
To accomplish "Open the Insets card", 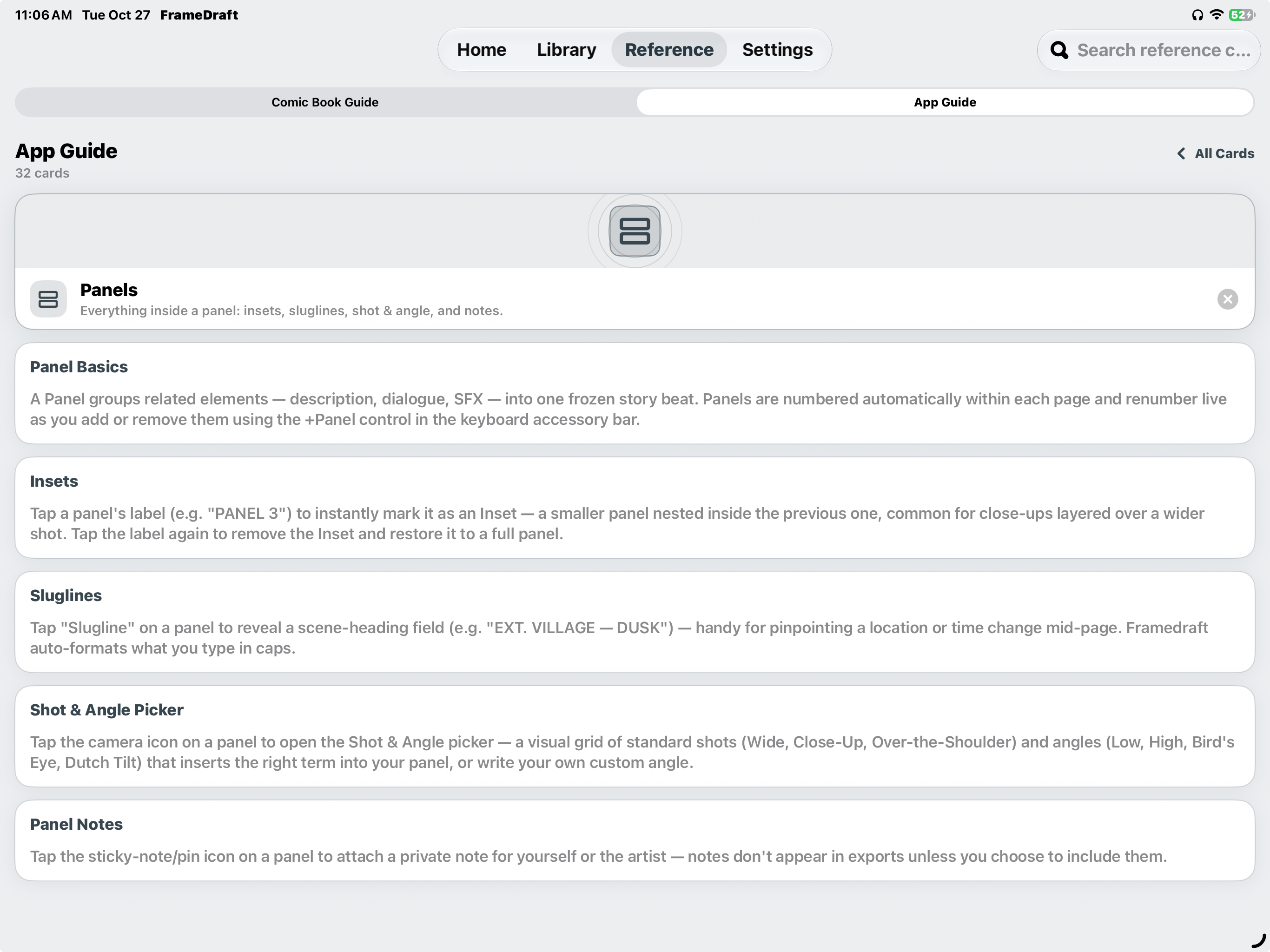I will [635, 508].
